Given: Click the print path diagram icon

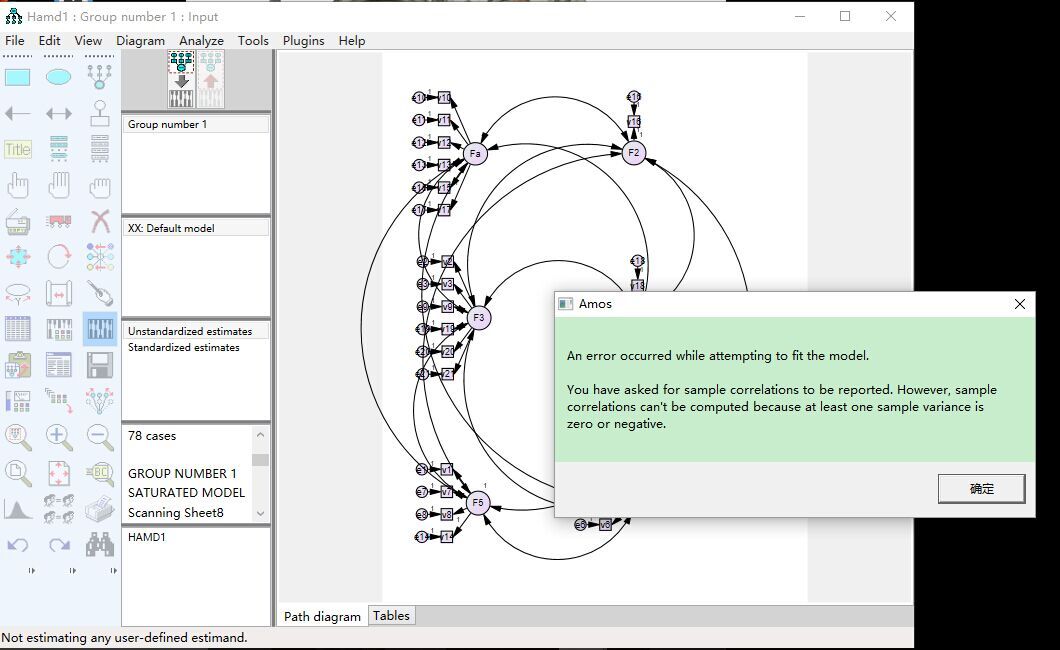Looking at the screenshot, I should tap(100, 509).
